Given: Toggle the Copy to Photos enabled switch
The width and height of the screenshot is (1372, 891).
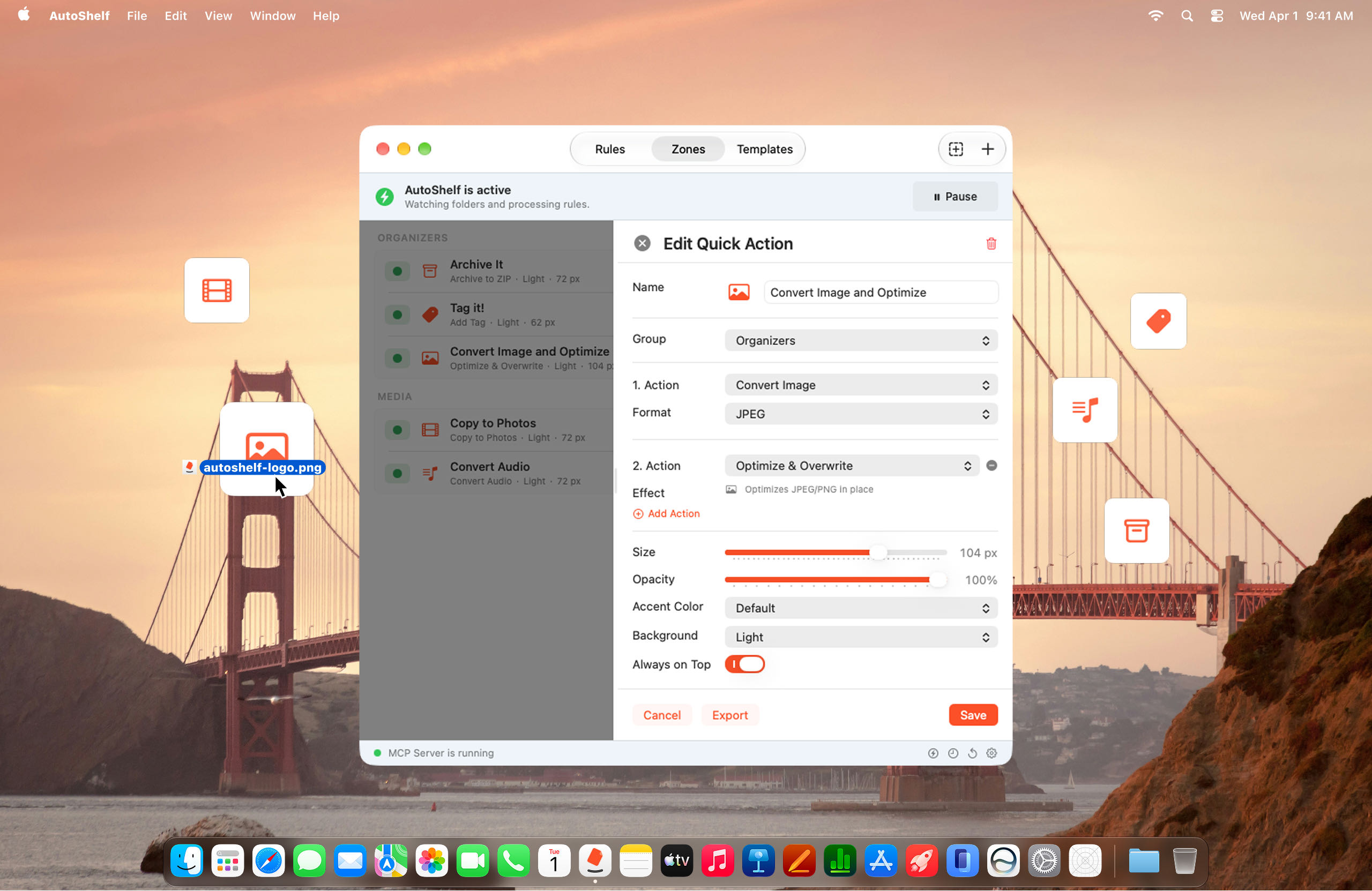Looking at the screenshot, I should click(397, 430).
